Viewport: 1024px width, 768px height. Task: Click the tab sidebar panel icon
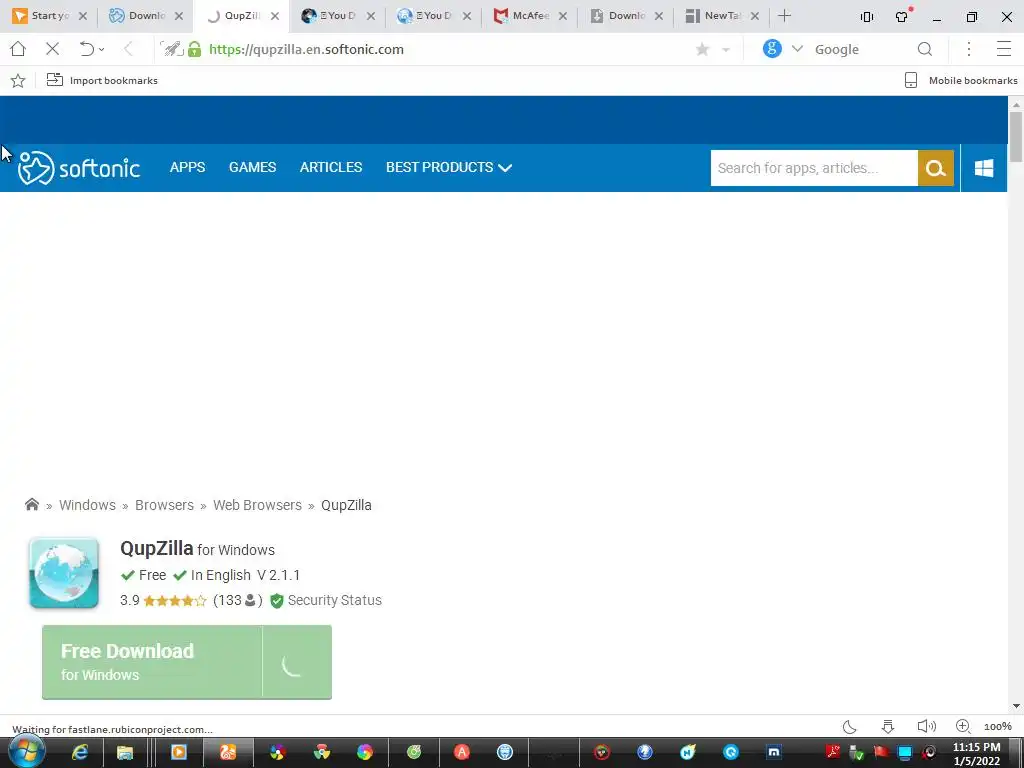(x=867, y=17)
